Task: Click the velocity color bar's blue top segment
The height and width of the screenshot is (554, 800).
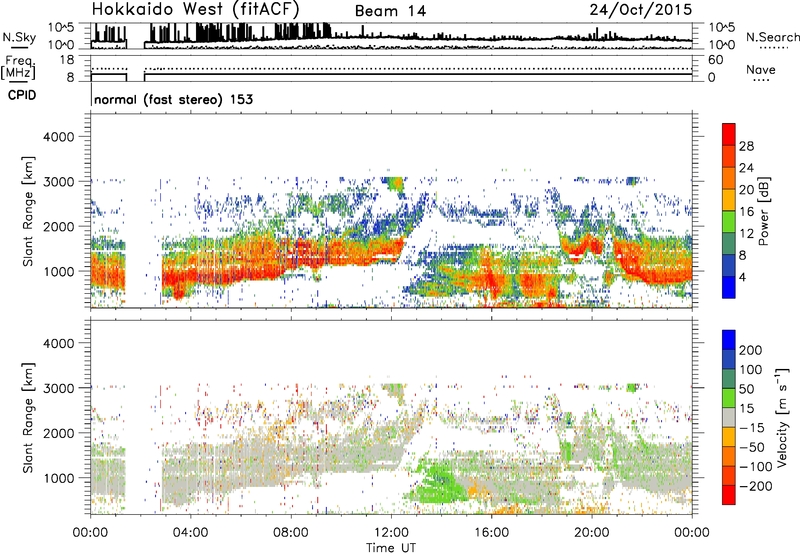Action: pyautogui.click(x=729, y=340)
